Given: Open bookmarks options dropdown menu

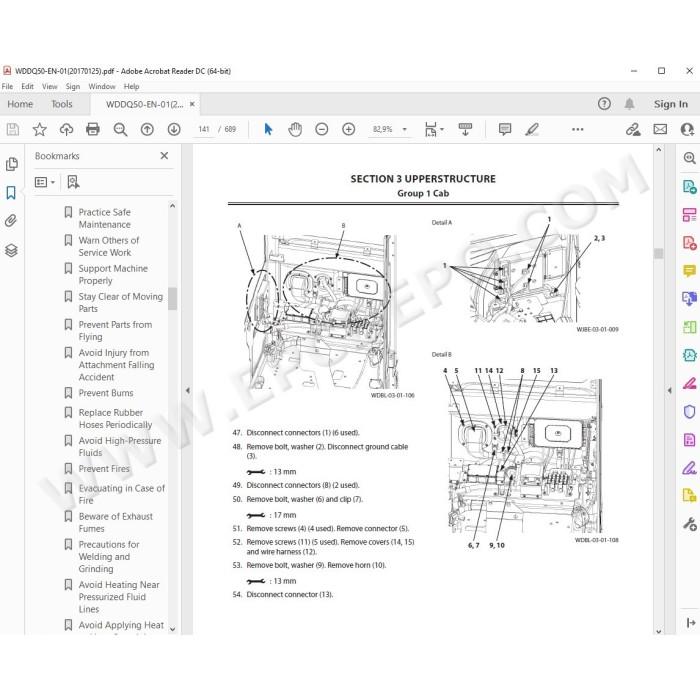Looking at the screenshot, I should pyautogui.click(x=45, y=182).
